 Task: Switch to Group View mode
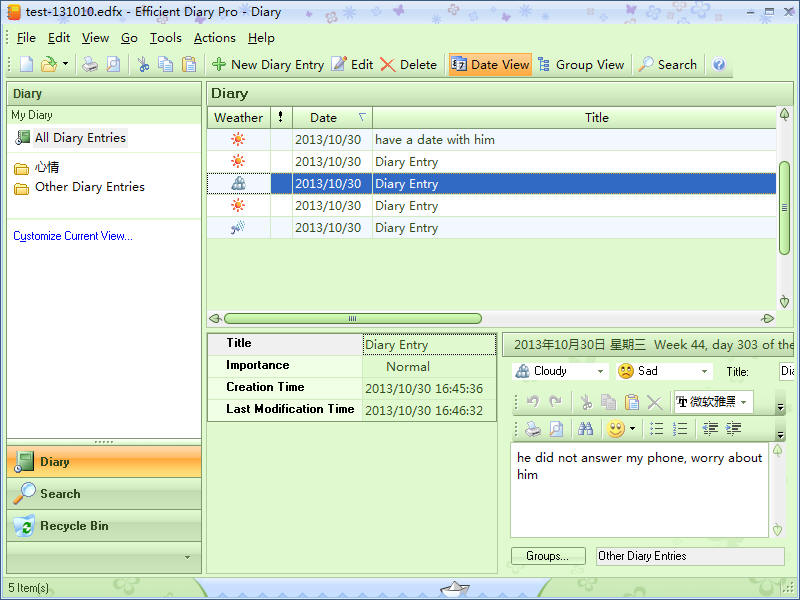coord(580,65)
